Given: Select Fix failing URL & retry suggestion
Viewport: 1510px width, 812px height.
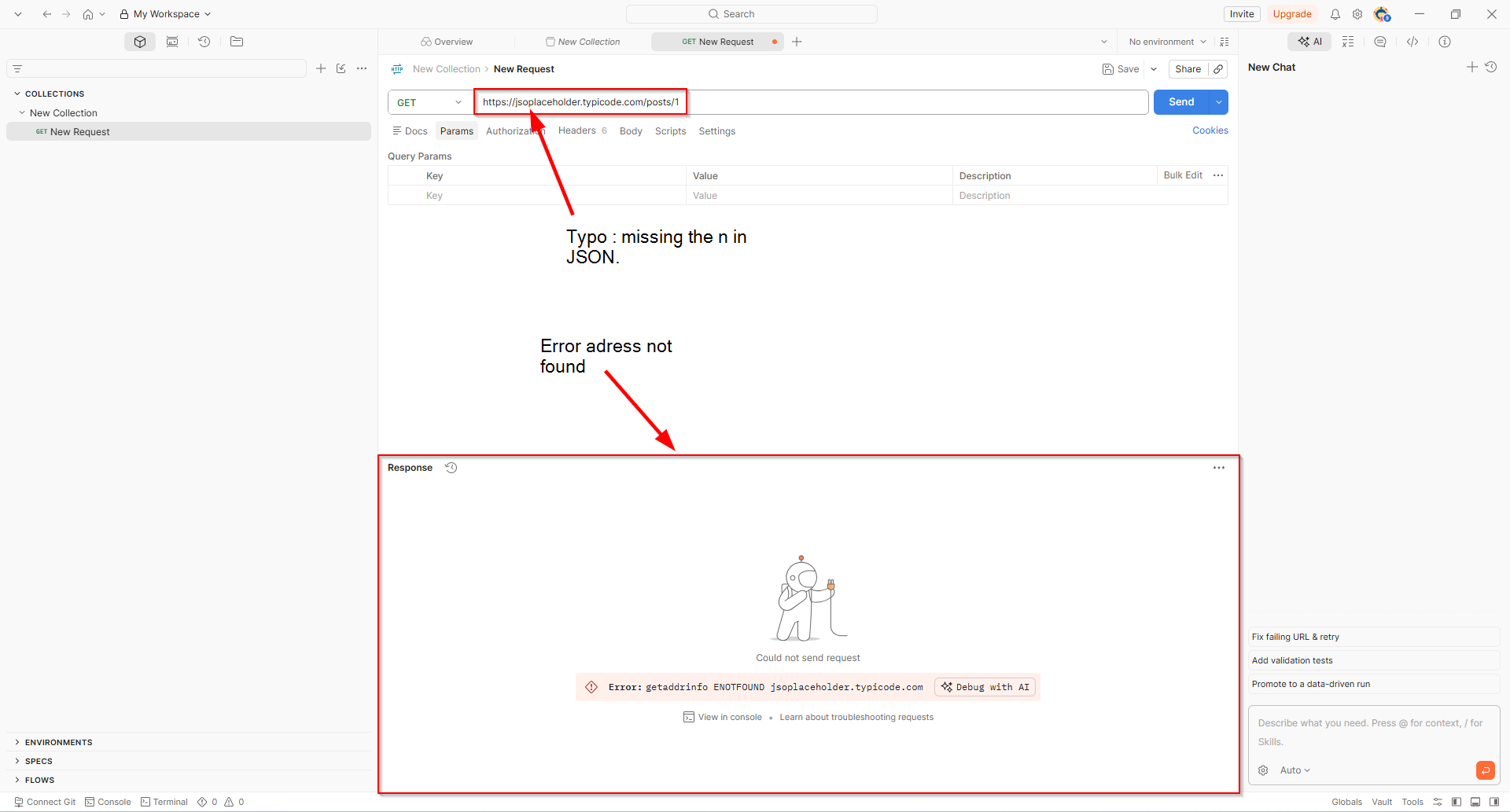Looking at the screenshot, I should click(1374, 637).
